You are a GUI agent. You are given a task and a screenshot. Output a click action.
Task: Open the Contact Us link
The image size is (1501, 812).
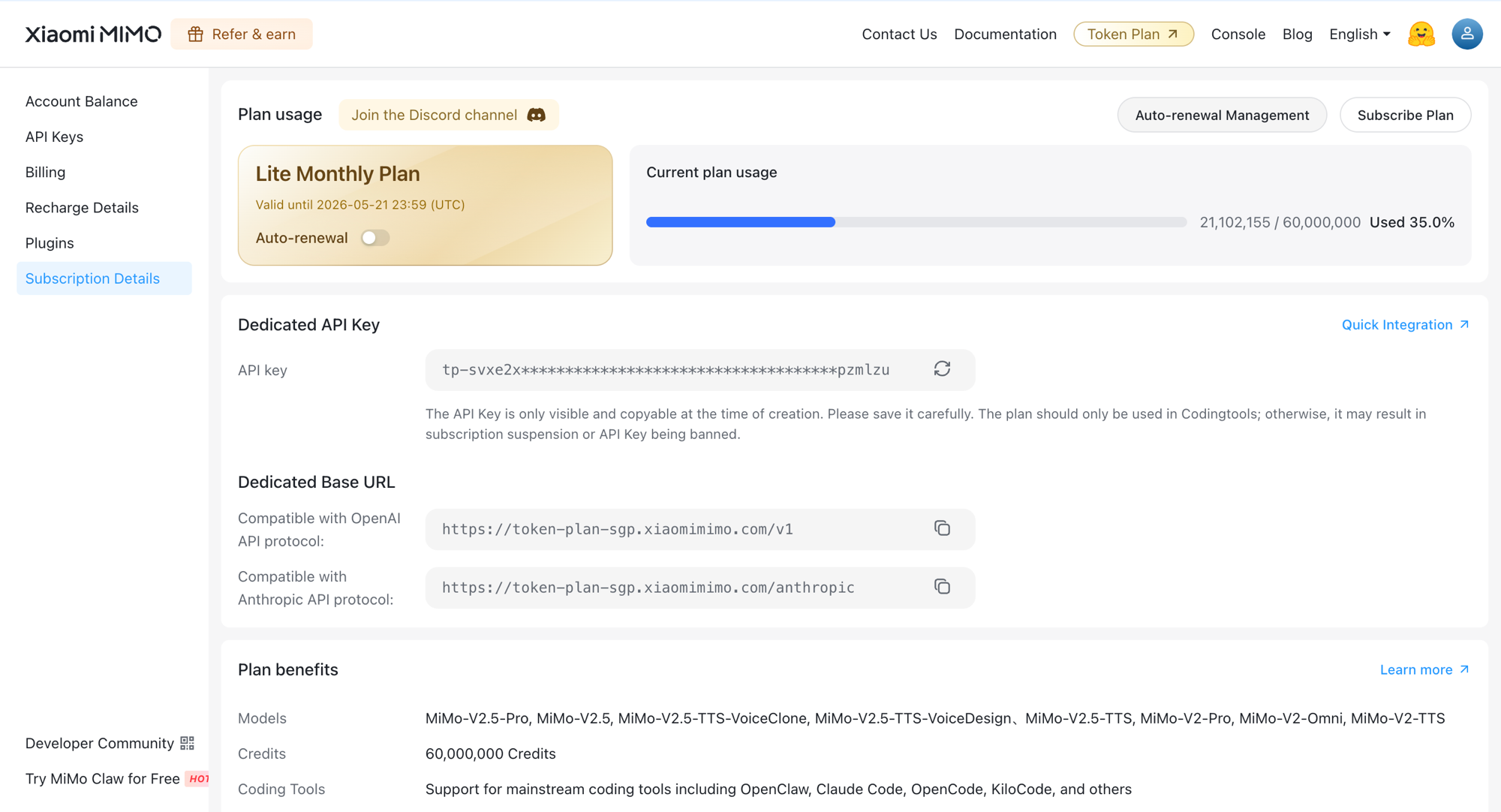coord(899,34)
